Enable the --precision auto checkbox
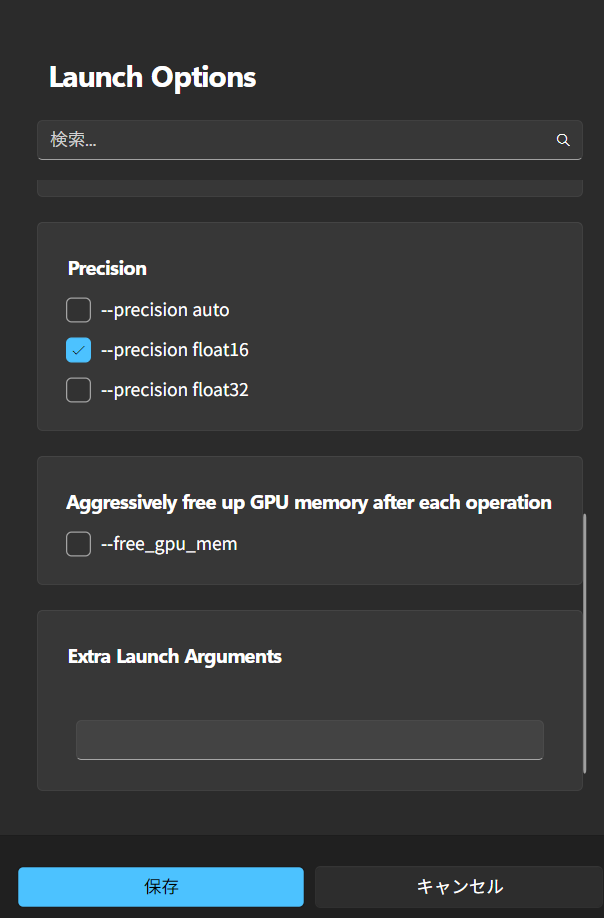The width and height of the screenshot is (604, 918). pyautogui.click(x=78, y=310)
